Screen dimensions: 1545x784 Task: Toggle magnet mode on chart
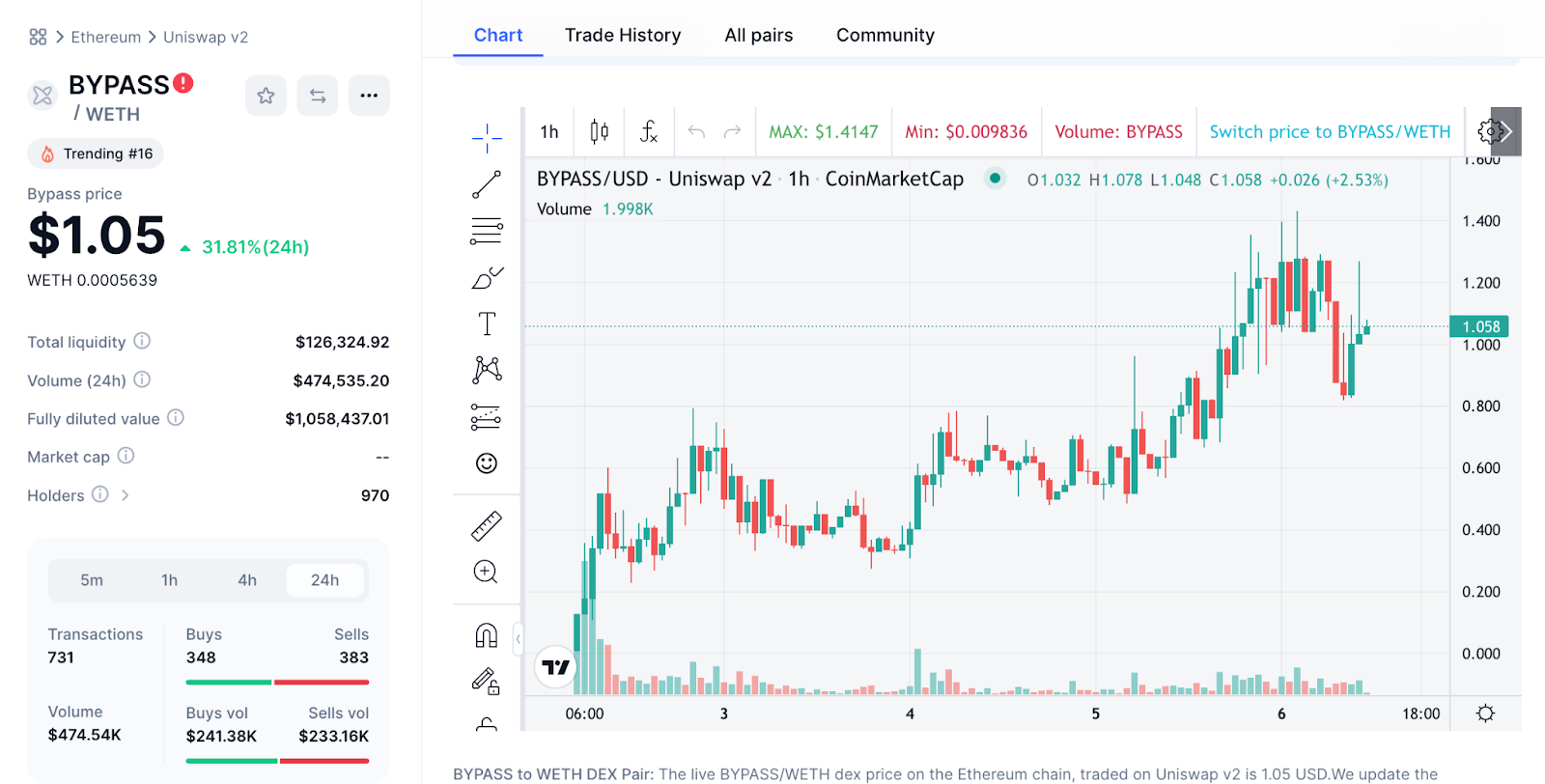[487, 635]
